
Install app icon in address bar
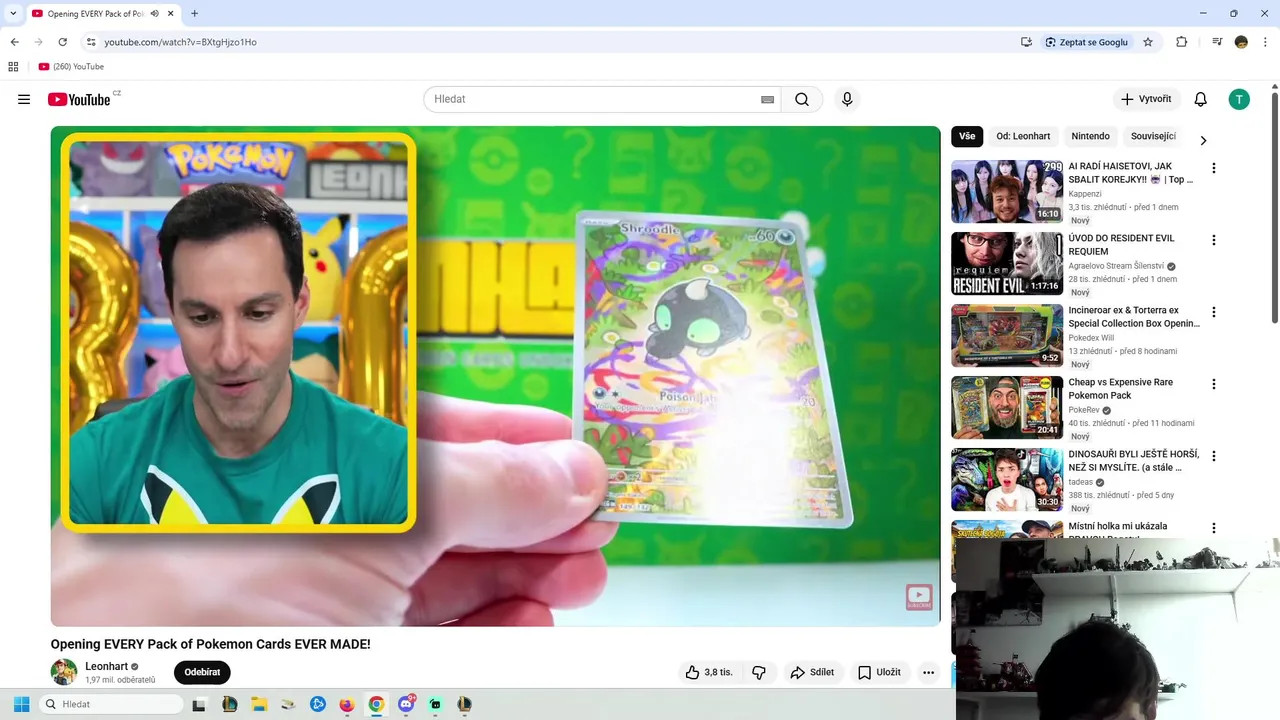coord(1026,42)
